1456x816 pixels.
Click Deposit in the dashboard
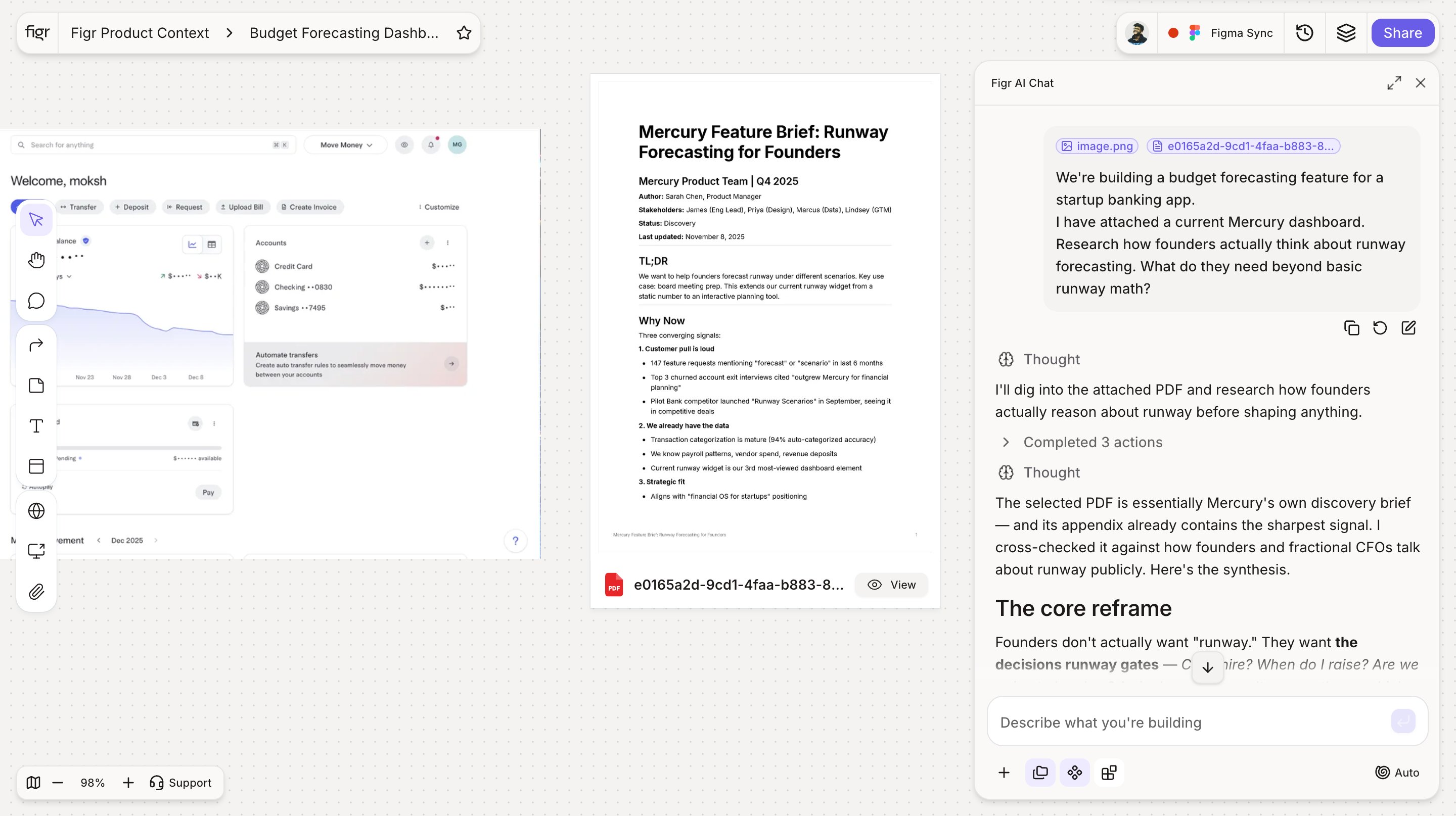coord(131,207)
